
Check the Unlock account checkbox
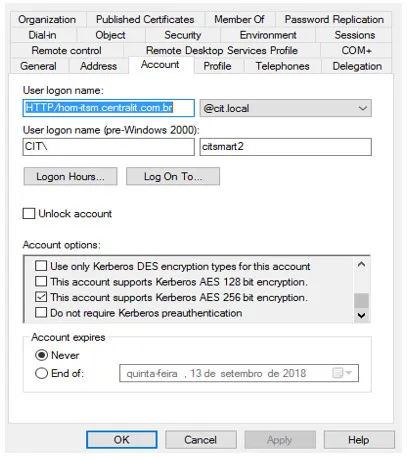(29, 213)
